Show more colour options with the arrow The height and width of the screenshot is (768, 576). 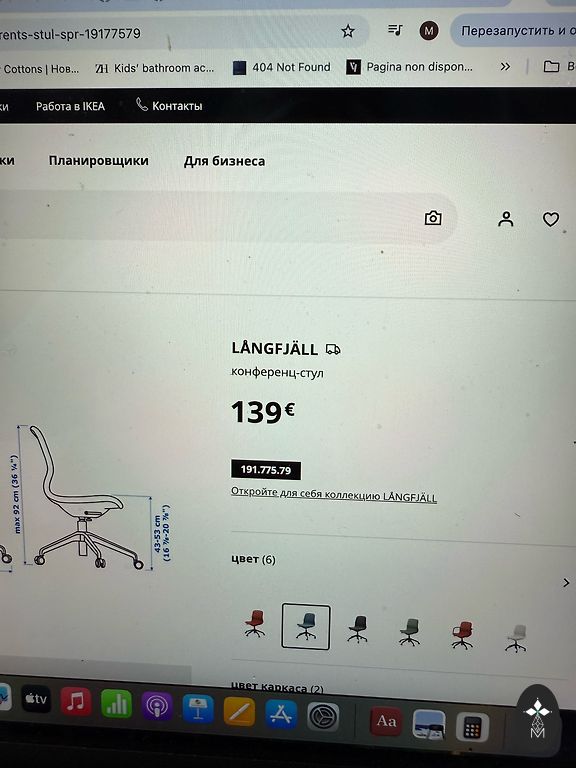pos(567,582)
